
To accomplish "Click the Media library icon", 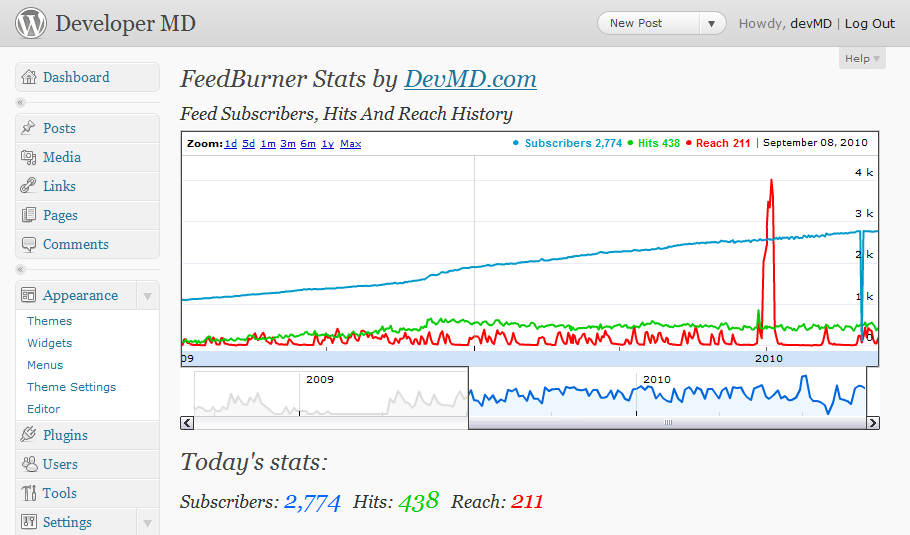I will [x=28, y=157].
